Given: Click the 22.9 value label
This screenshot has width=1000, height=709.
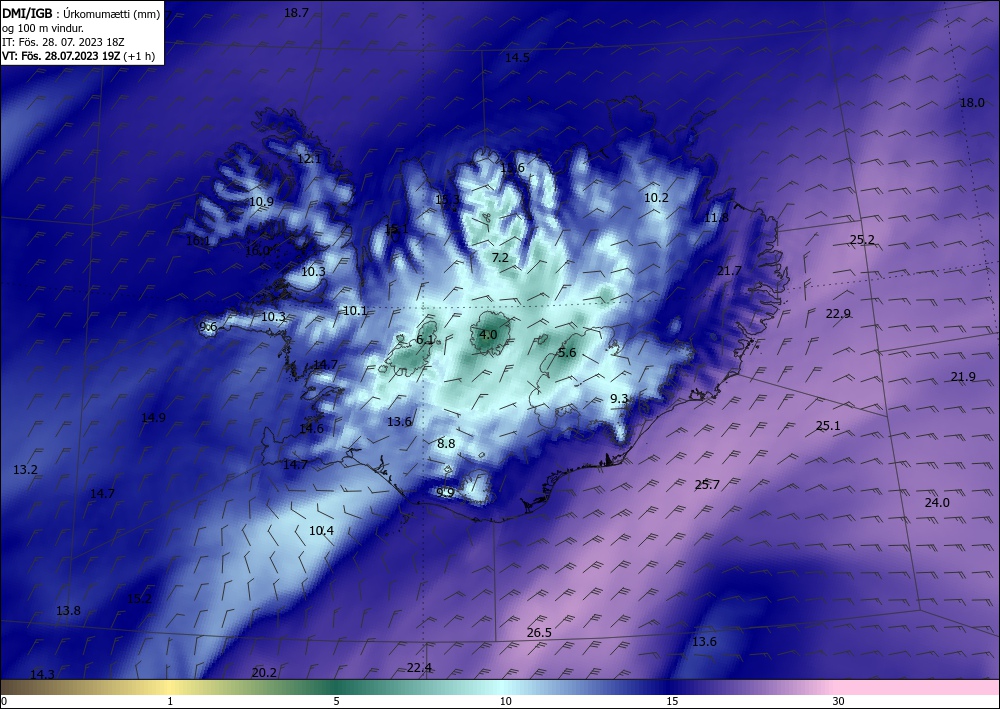Looking at the screenshot, I should pos(838,314).
